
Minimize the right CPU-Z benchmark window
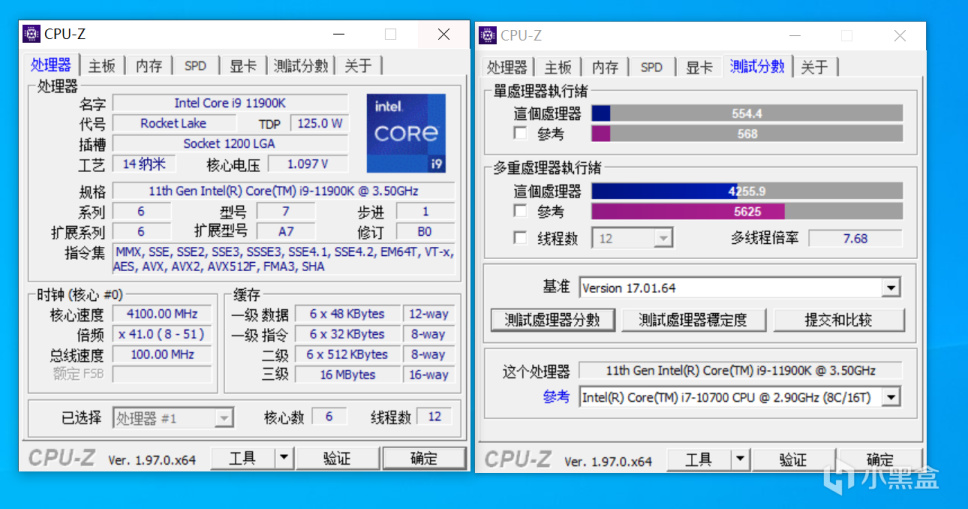[795, 36]
